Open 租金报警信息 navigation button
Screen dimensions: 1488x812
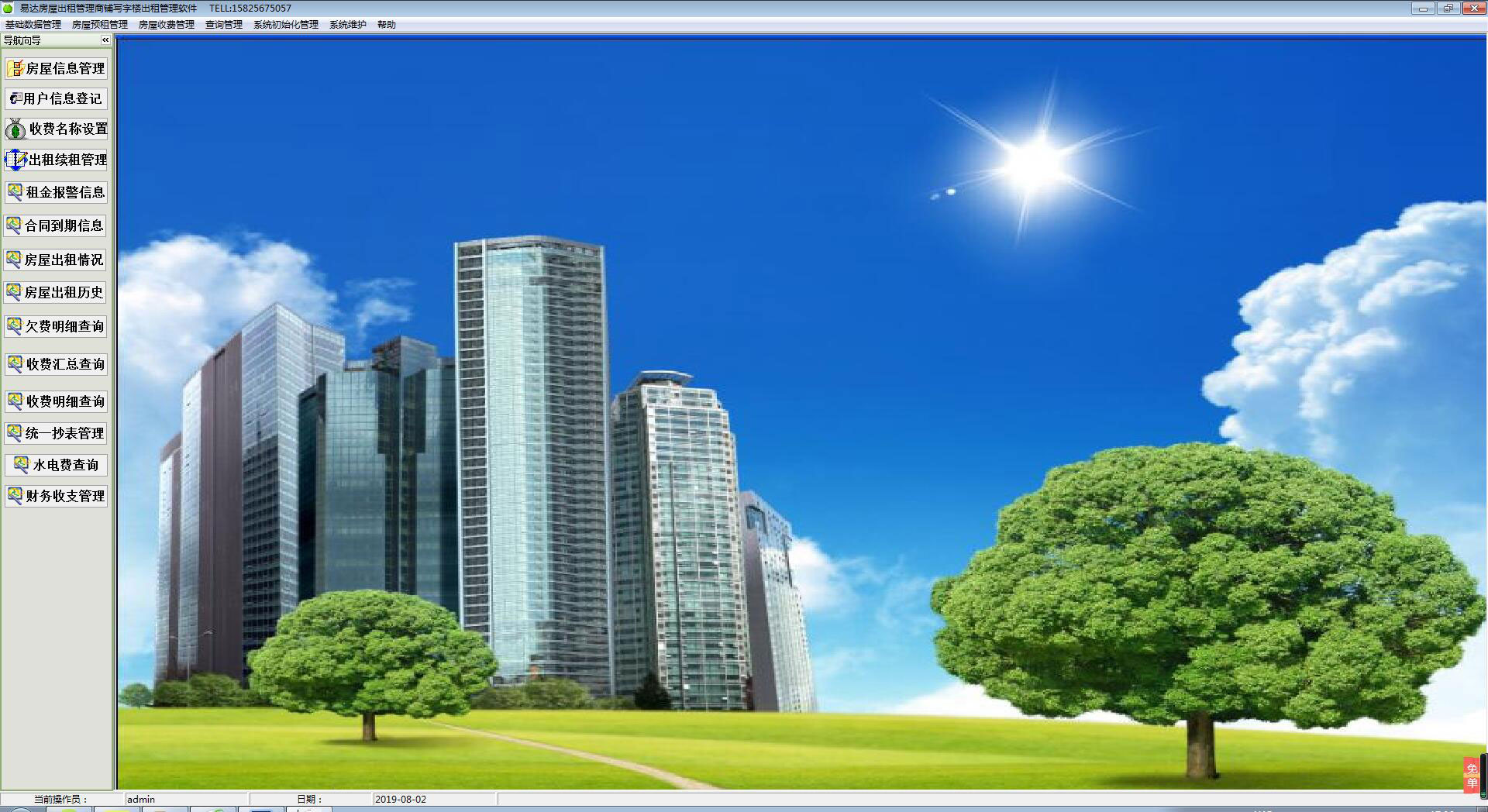click(x=56, y=192)
